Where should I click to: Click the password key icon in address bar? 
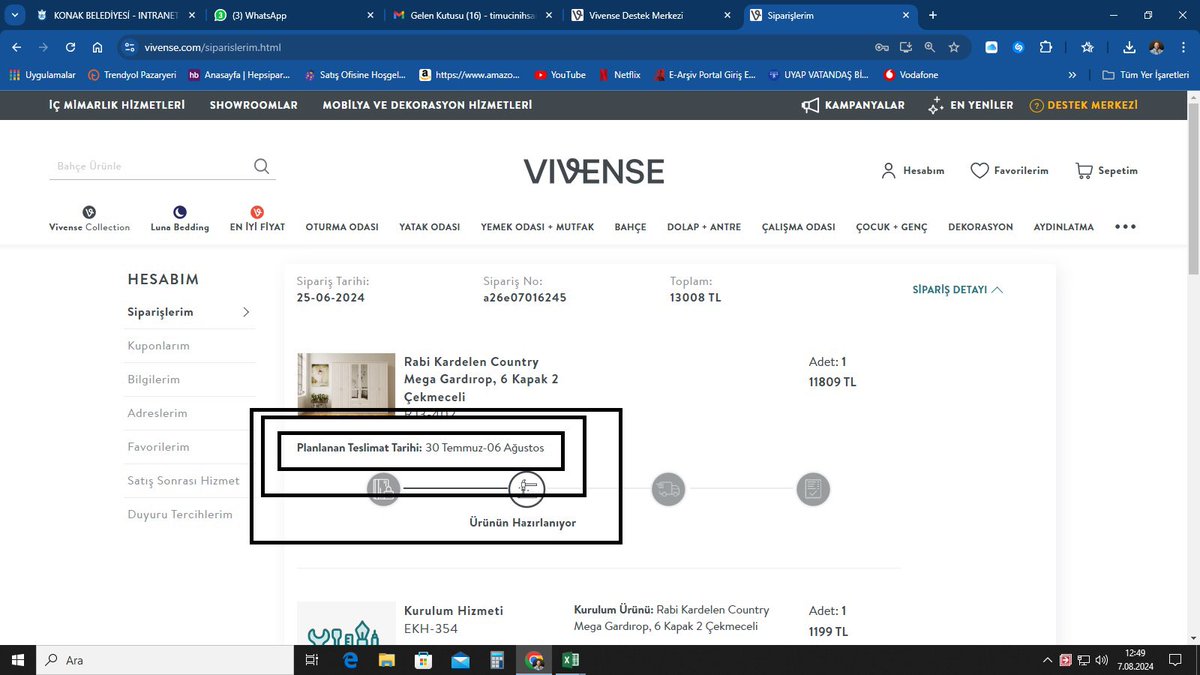click(x=881, y=47)
